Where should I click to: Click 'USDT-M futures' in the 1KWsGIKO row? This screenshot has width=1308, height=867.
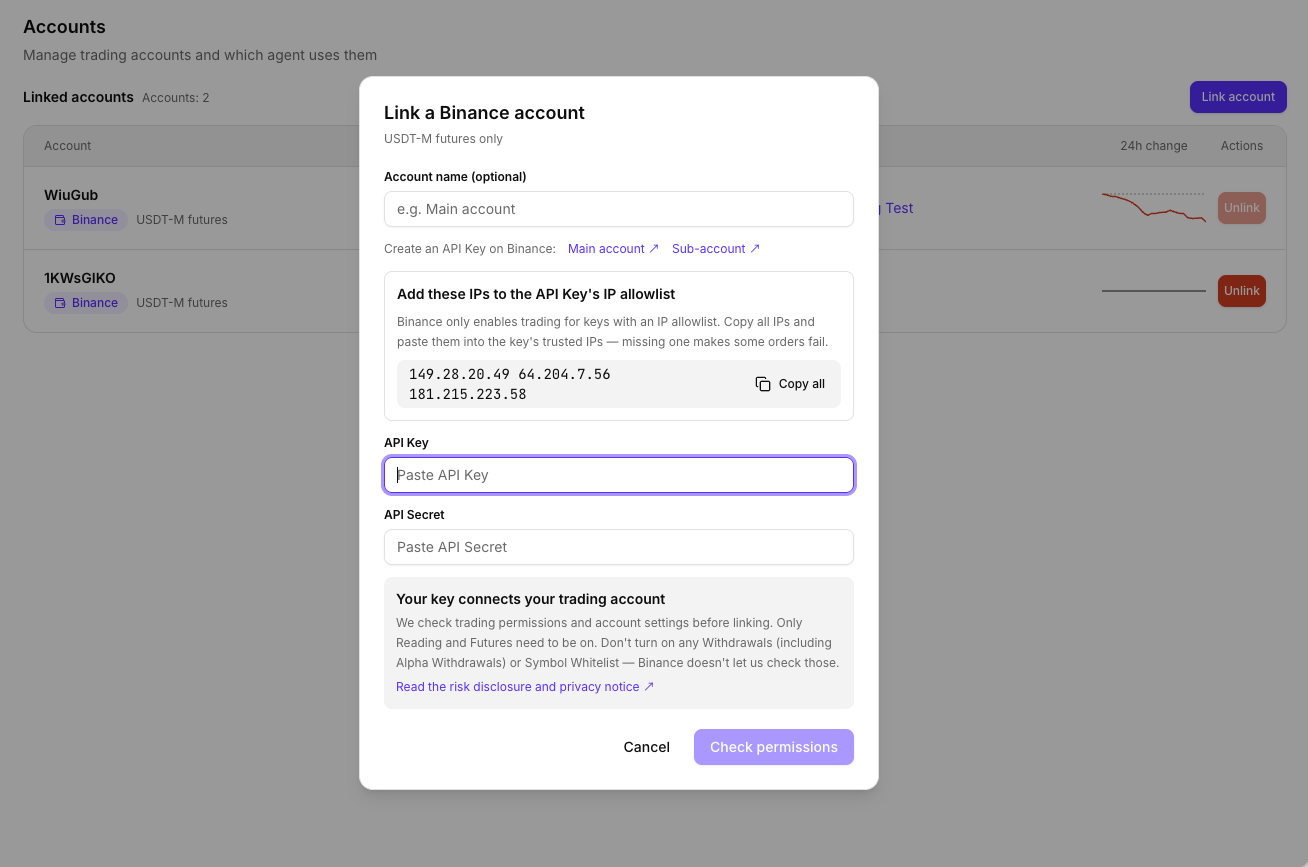pos(182,303)
